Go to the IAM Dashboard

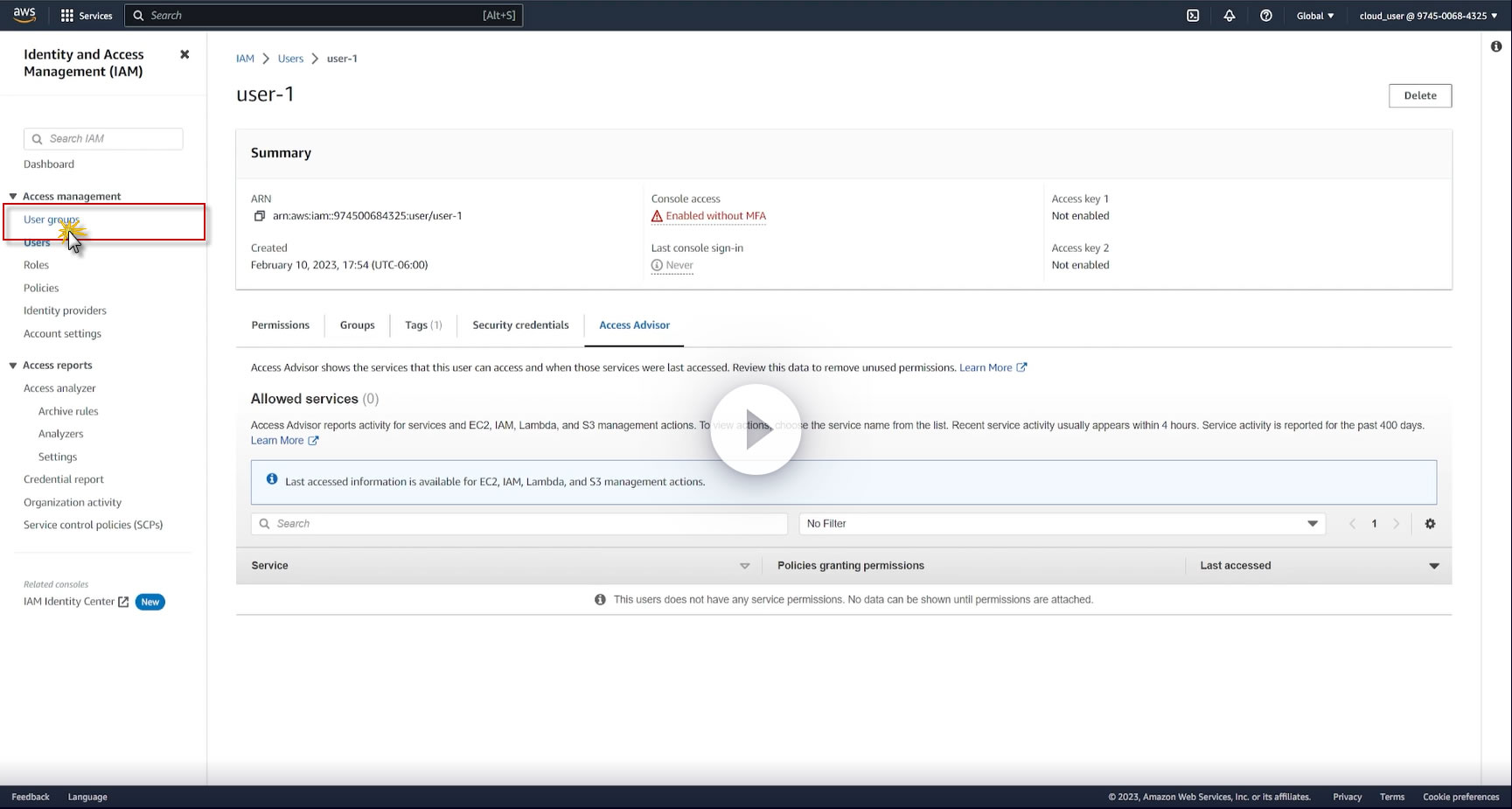tap(49, 164)
